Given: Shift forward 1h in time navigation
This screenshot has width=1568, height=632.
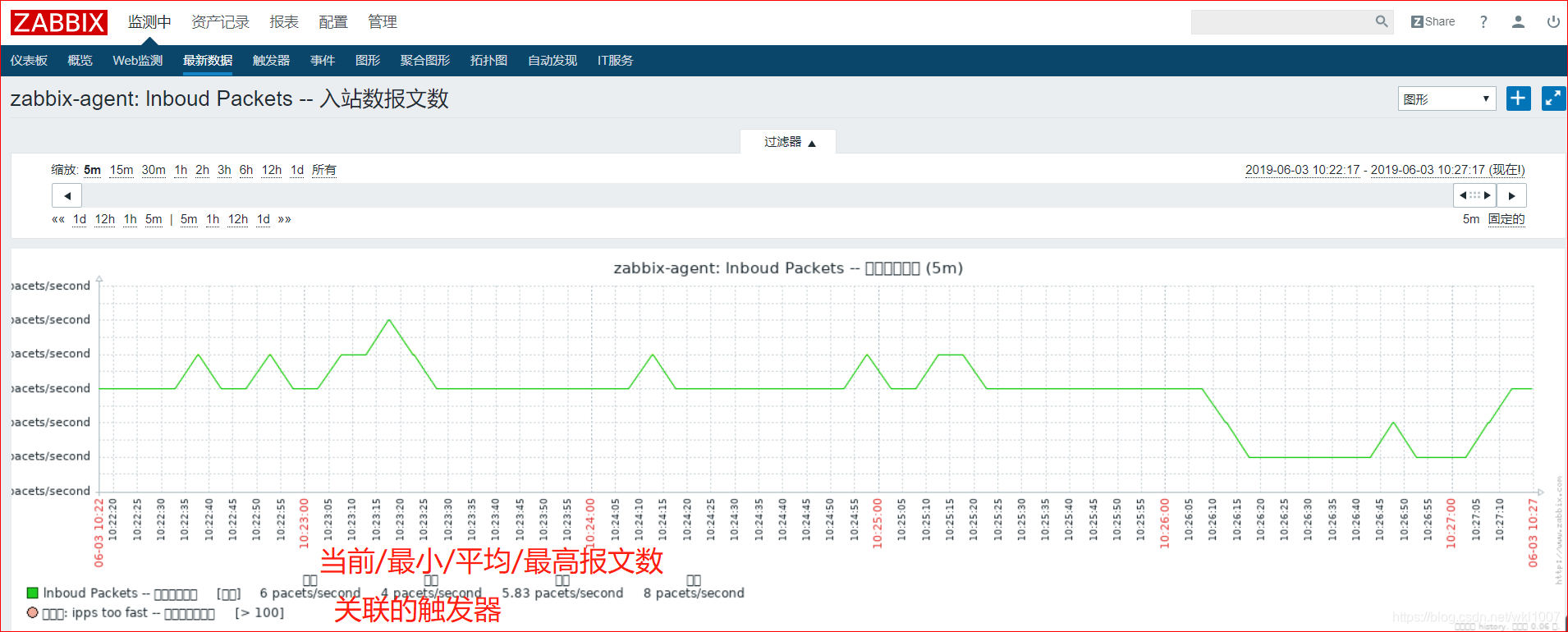Looking at the screenshot, I should click(213, 219).
